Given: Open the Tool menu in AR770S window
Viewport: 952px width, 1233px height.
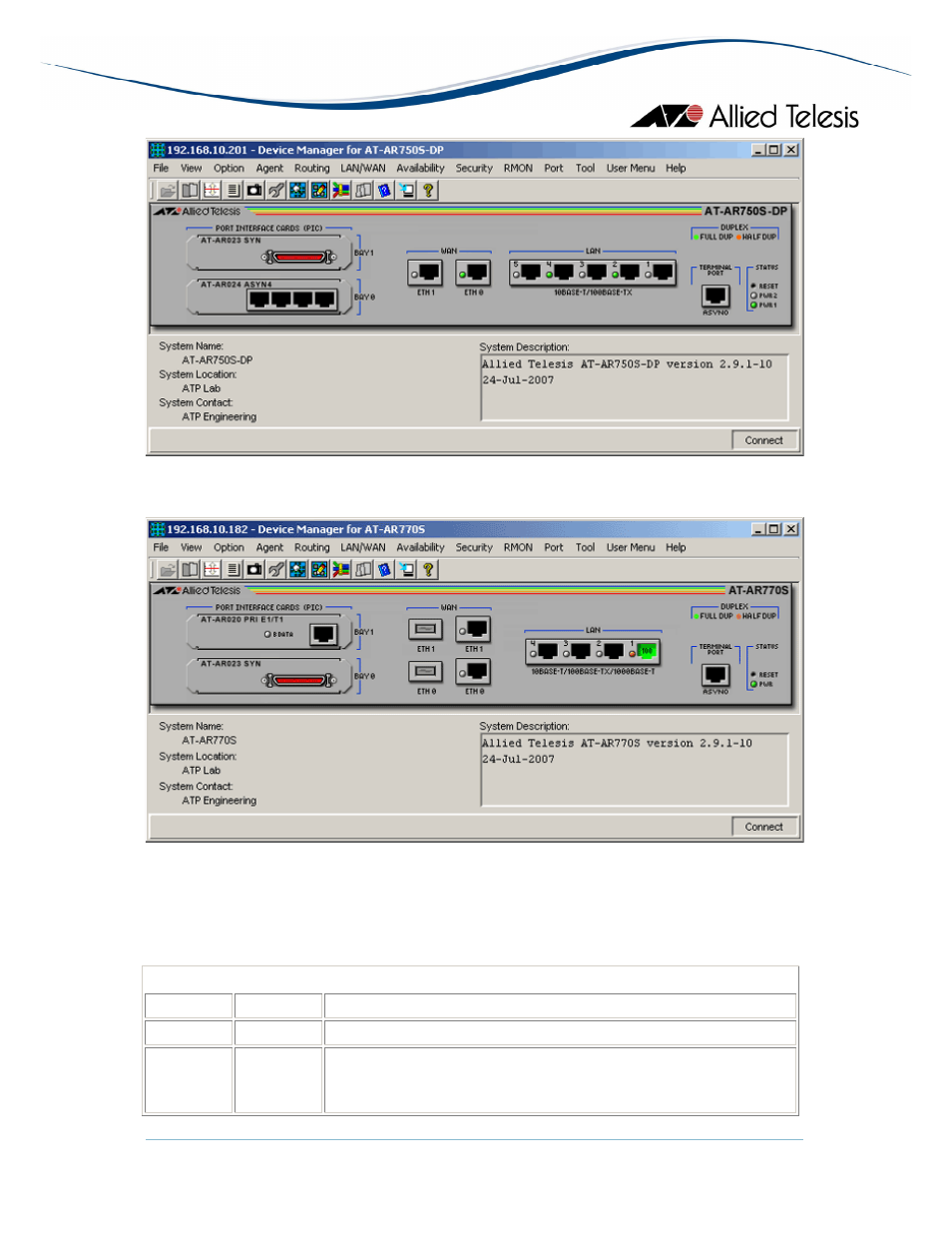Looking at the screenshot, I should point(585,547).
